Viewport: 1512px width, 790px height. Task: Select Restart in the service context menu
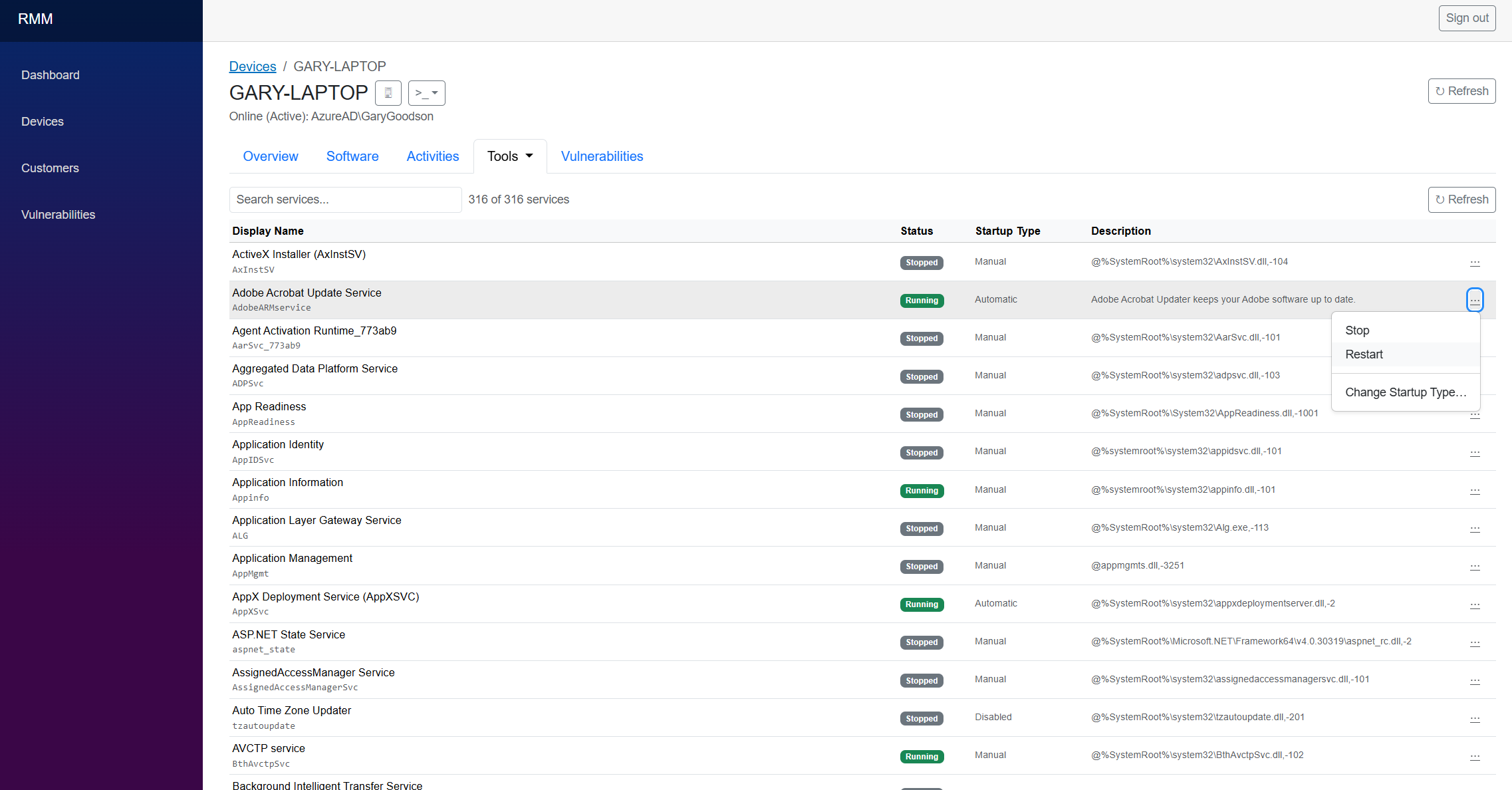pyautogui.click(x=1364, y=354)
